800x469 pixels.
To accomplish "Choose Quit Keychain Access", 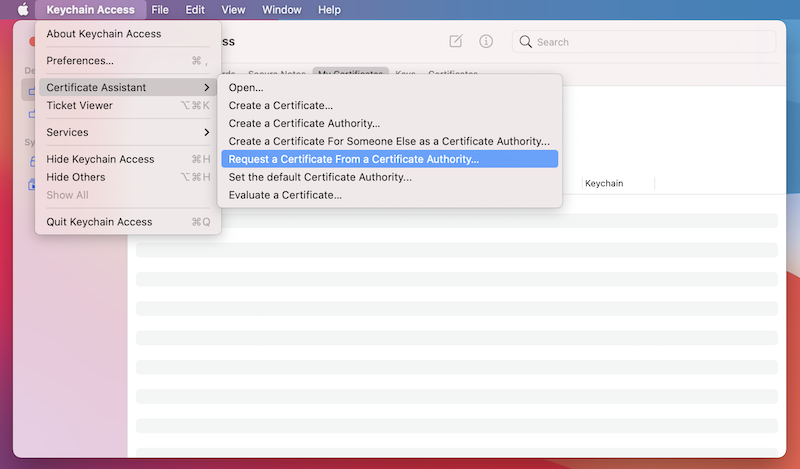I will point(128,222).
